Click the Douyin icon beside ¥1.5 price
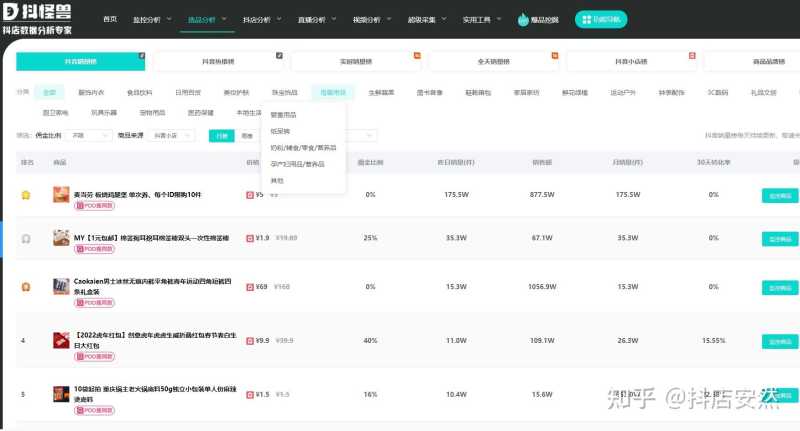This screenshot has width=800, height=431. coord(250,395)
